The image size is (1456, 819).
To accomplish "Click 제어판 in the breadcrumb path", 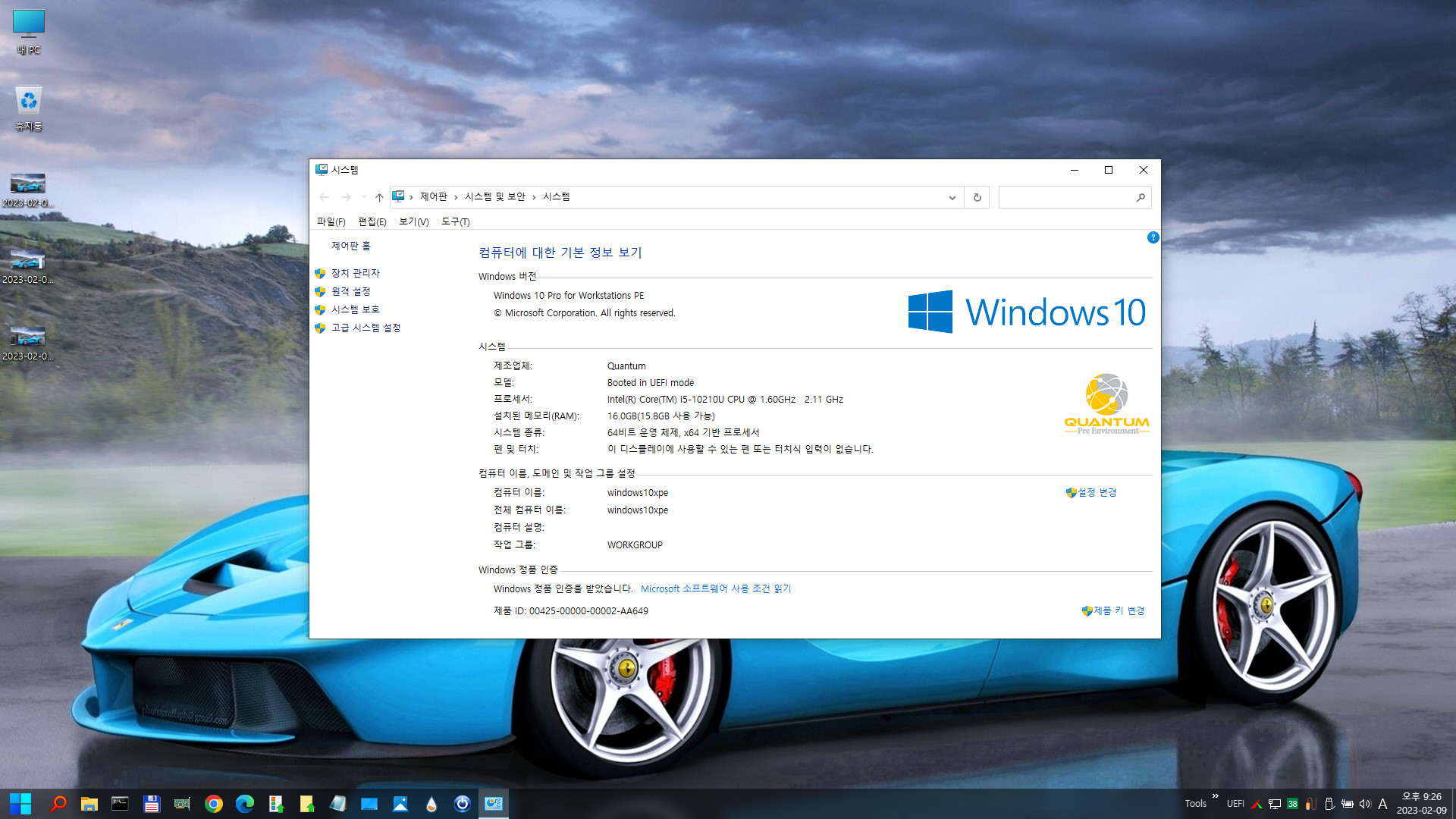I will [x=434, y=197].
